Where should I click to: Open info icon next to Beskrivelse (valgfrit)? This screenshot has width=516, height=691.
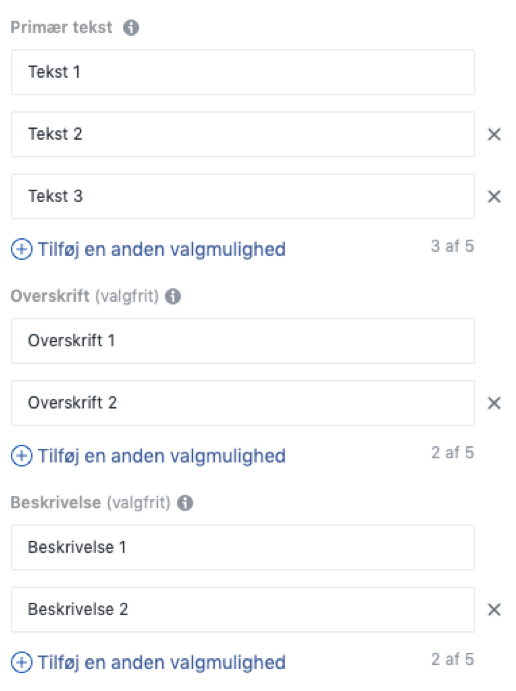click(x=185, y=503)
